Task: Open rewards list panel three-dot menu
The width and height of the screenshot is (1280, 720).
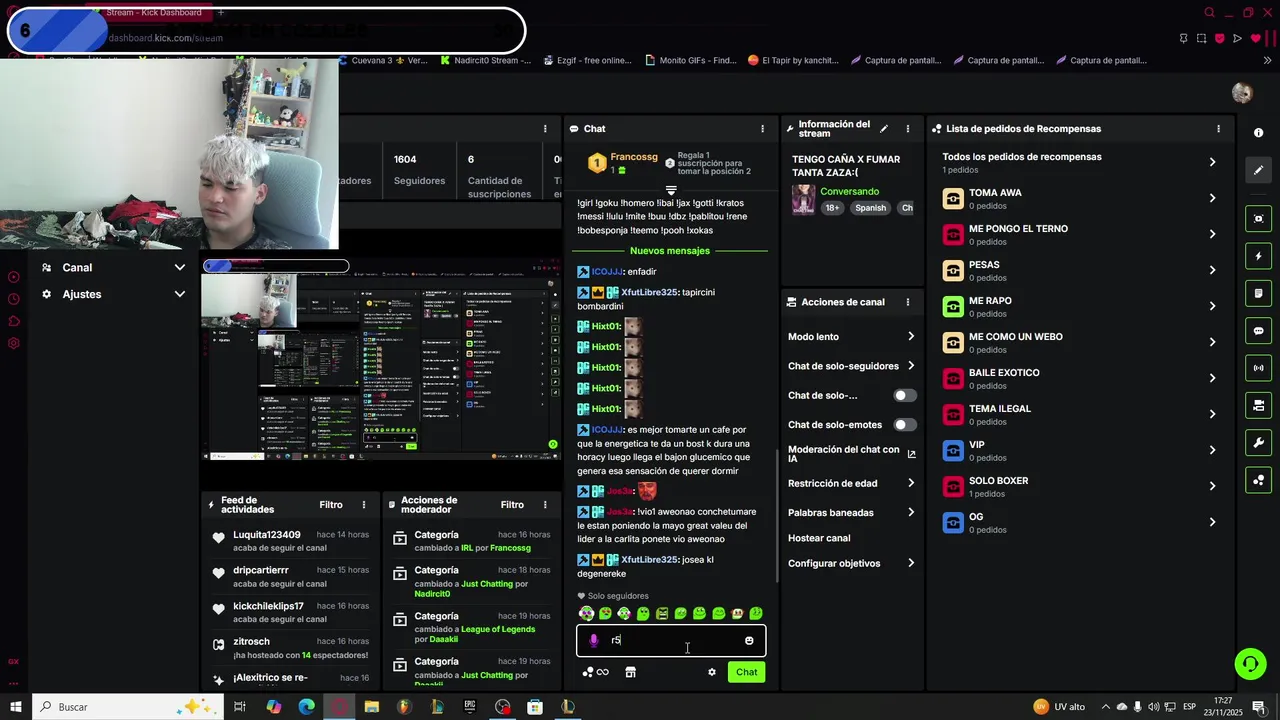Action: click(x=1218, y=129)
